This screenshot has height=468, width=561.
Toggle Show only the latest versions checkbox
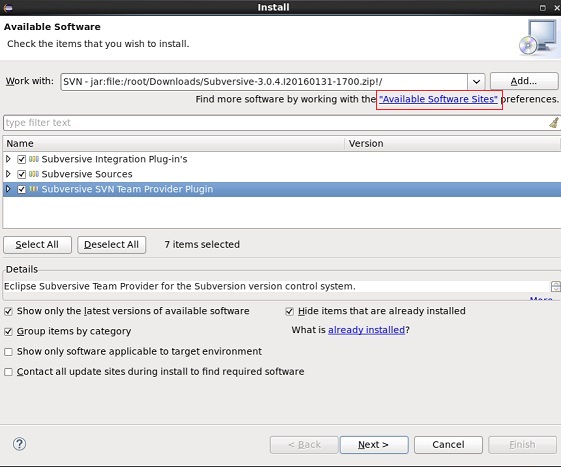coord(8,312)
